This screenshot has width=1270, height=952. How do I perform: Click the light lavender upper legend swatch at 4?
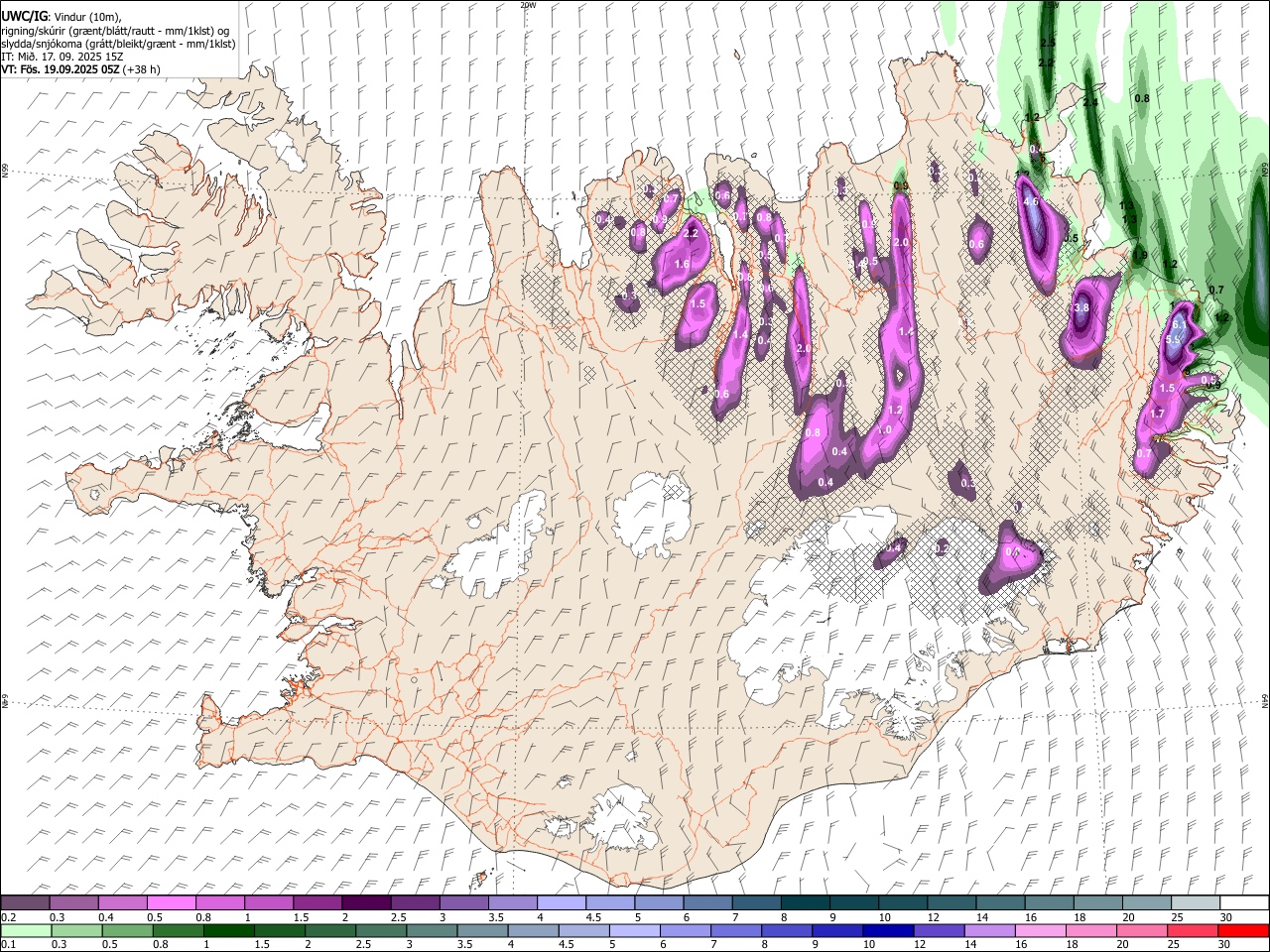[x=562, y=902]
